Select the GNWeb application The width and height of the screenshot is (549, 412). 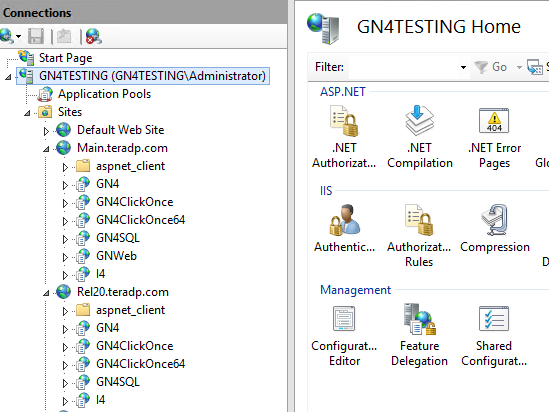point(116,256)
